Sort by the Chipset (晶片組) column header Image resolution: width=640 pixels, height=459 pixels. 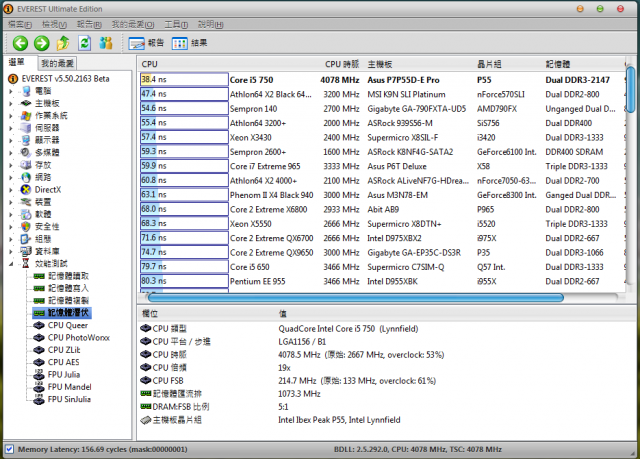click(489, 64)
